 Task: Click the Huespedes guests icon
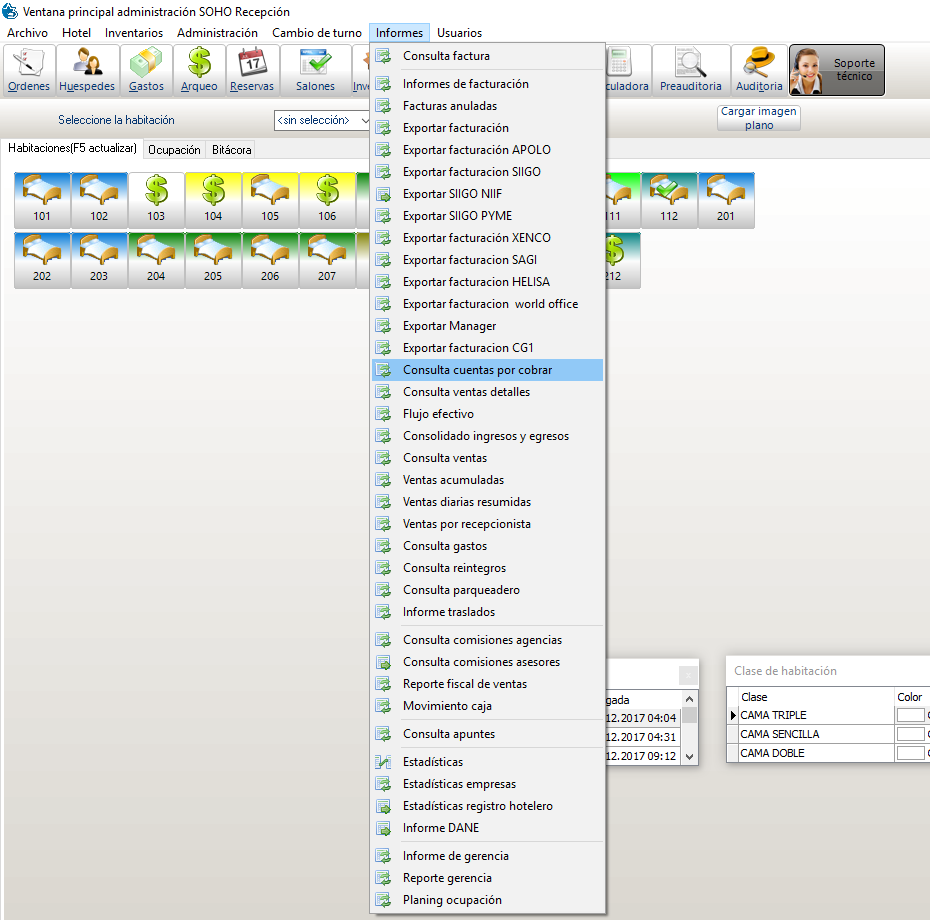[87, 70]
